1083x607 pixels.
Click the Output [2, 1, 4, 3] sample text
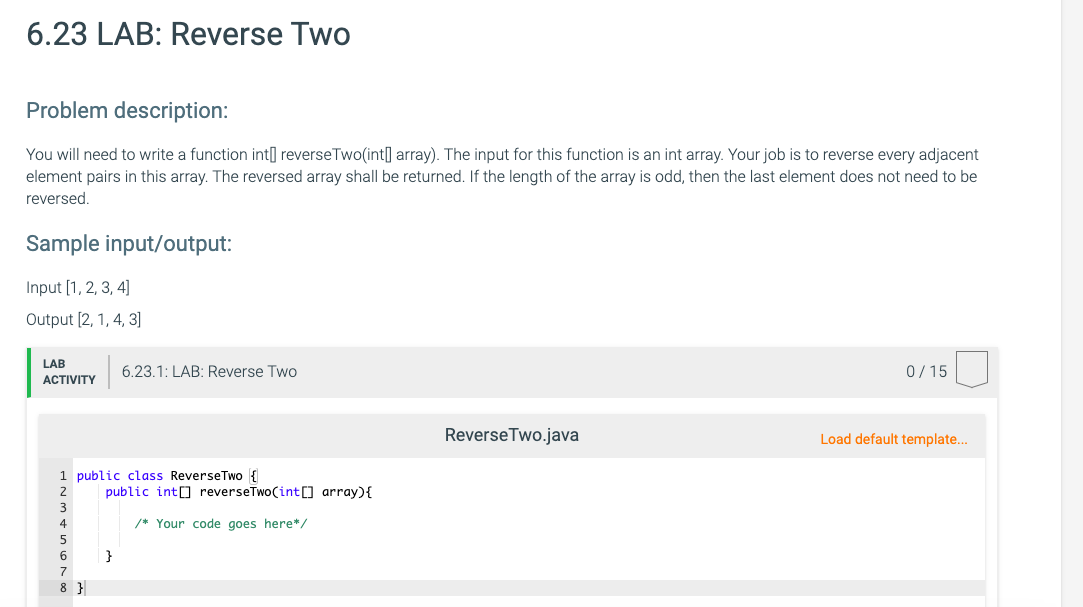point(83,319)
